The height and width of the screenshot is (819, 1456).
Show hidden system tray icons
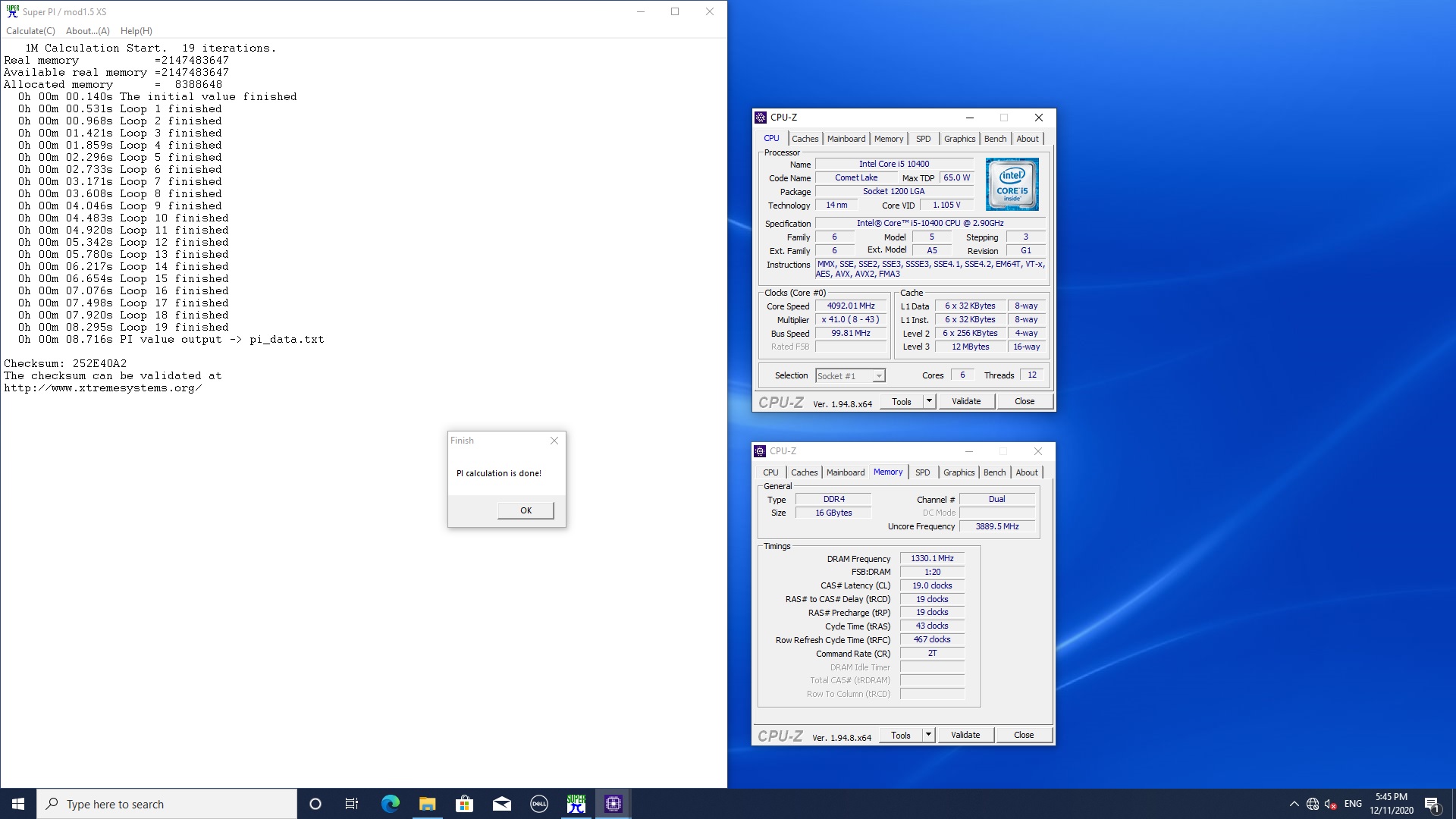[1294, 804]
